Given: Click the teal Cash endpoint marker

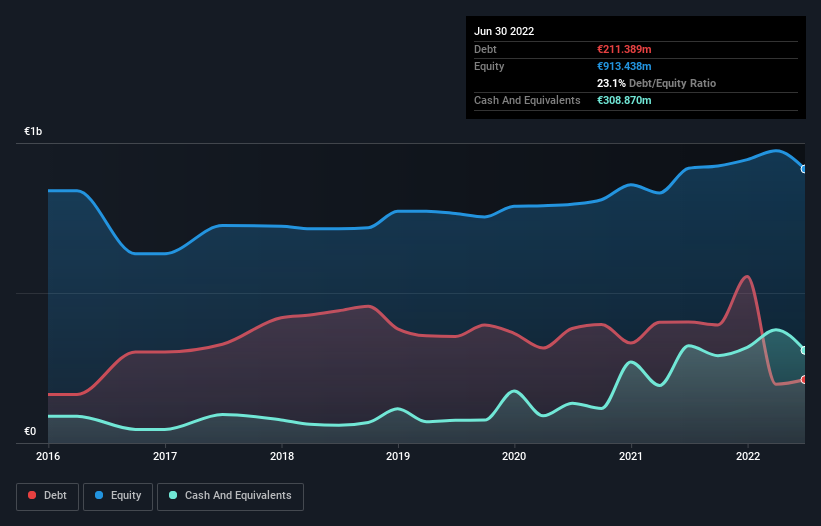Looking at the screenshot, I should 804,351.
